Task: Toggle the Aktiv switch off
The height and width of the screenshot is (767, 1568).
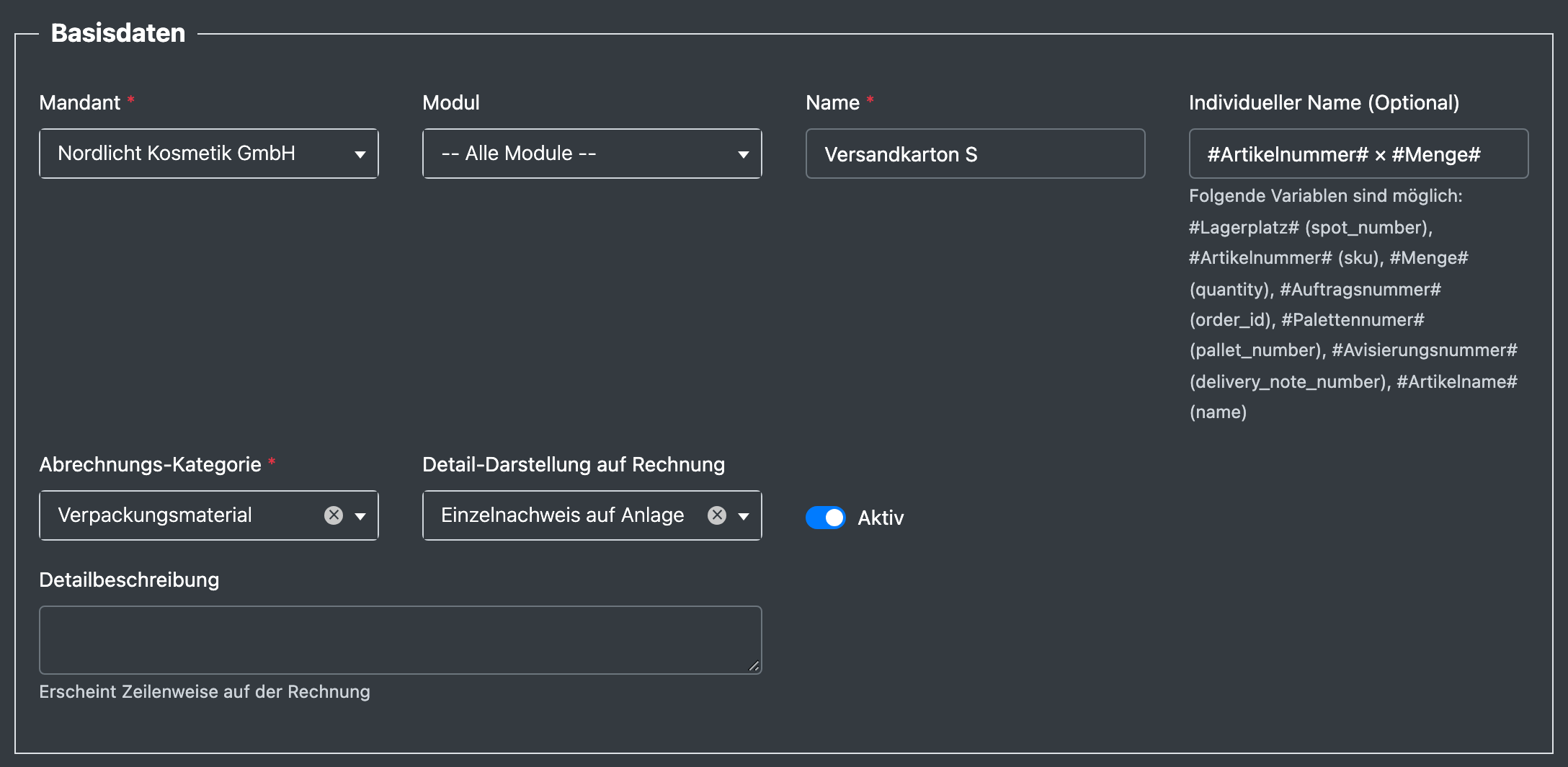Action: click(826, 518)
